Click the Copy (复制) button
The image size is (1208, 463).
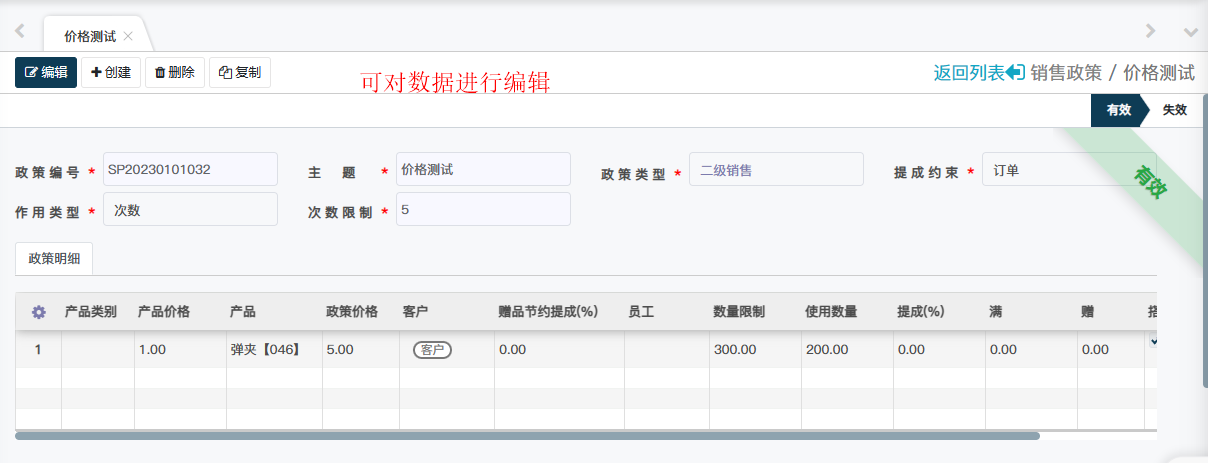(x=240, y=72)
